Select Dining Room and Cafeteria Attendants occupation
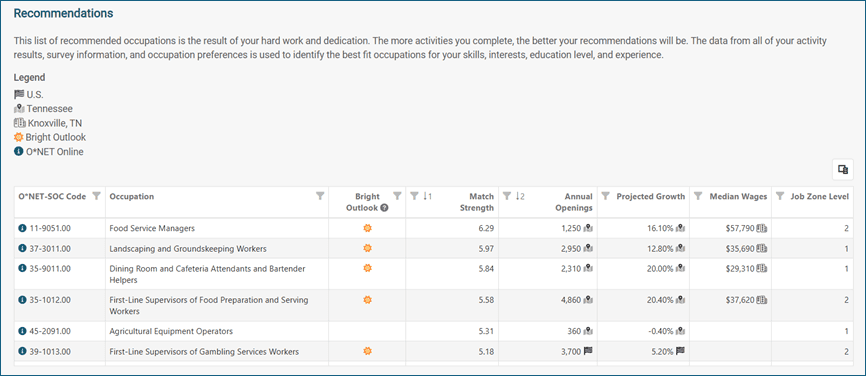This screenshot has height=376, width=866. [207, 274]
